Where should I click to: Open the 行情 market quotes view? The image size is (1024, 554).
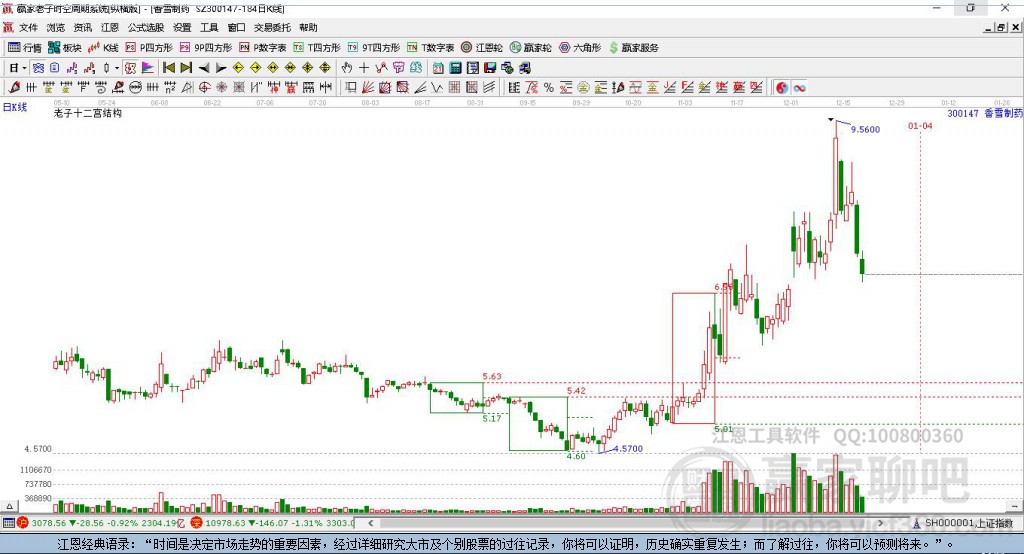[25, 47]
